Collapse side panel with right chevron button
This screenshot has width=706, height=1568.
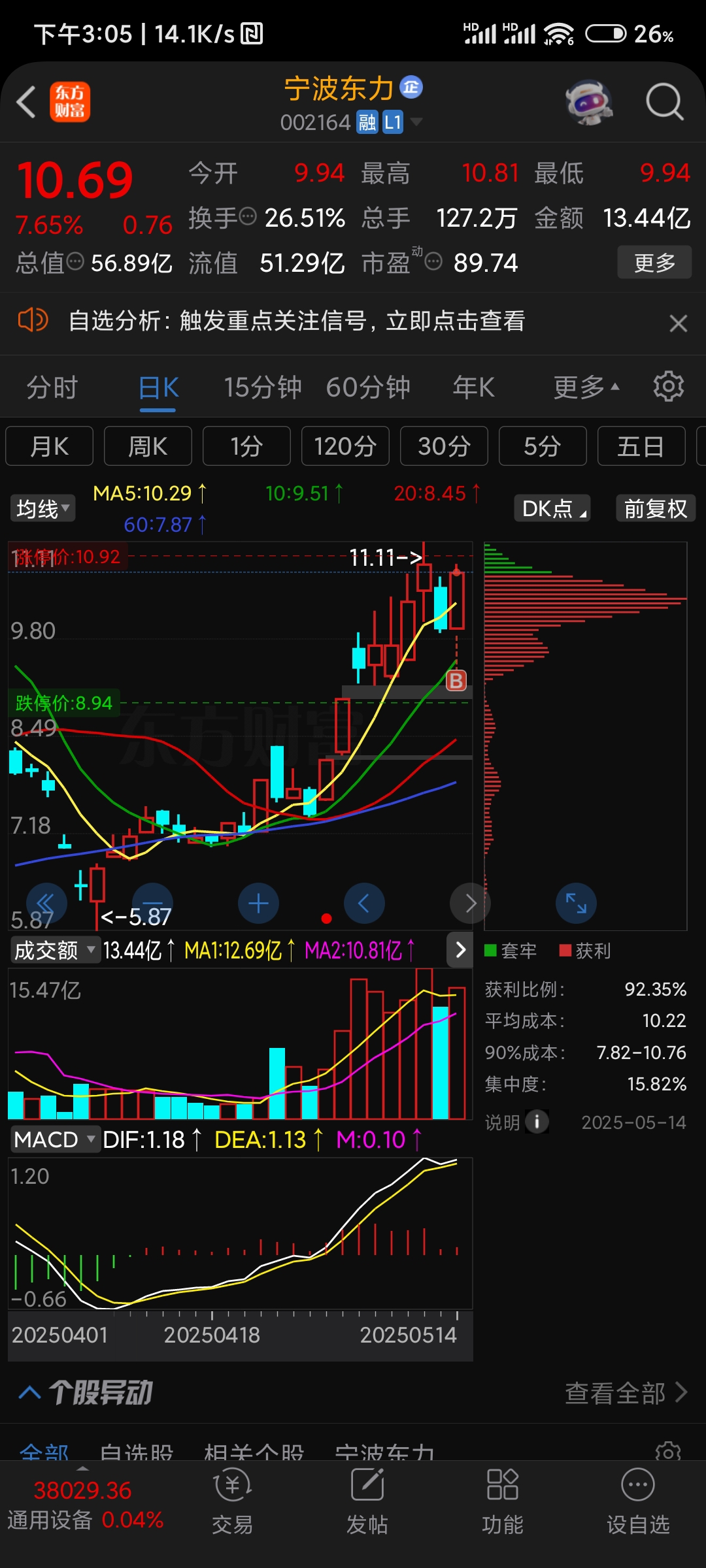click(x=460, y=950)
